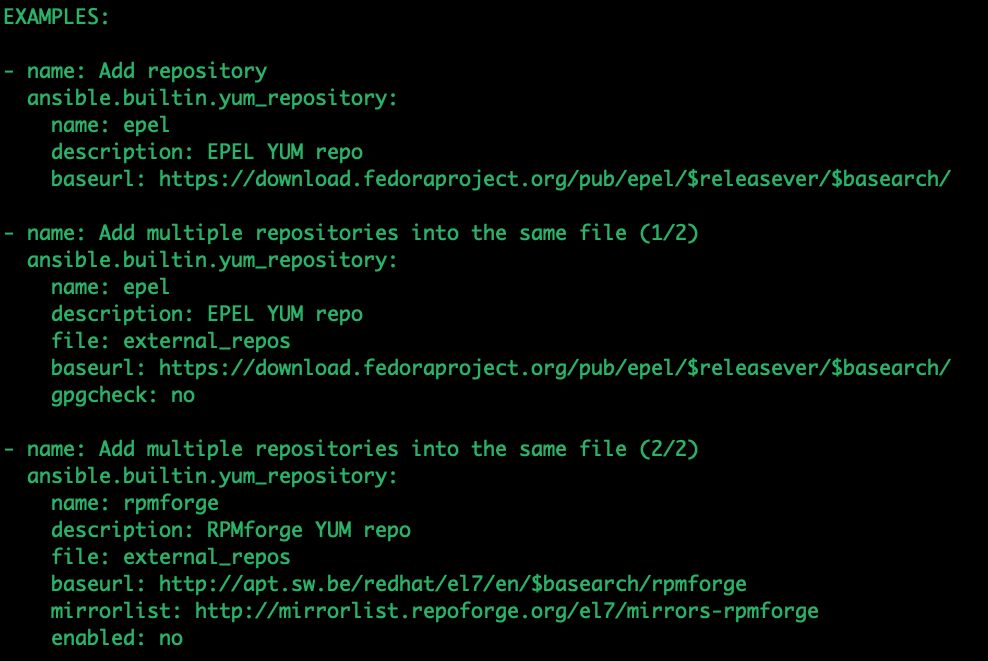Click the first 'description: EPEL YUM repo' line
988x661 pixels.
click(x=207, y=152)
